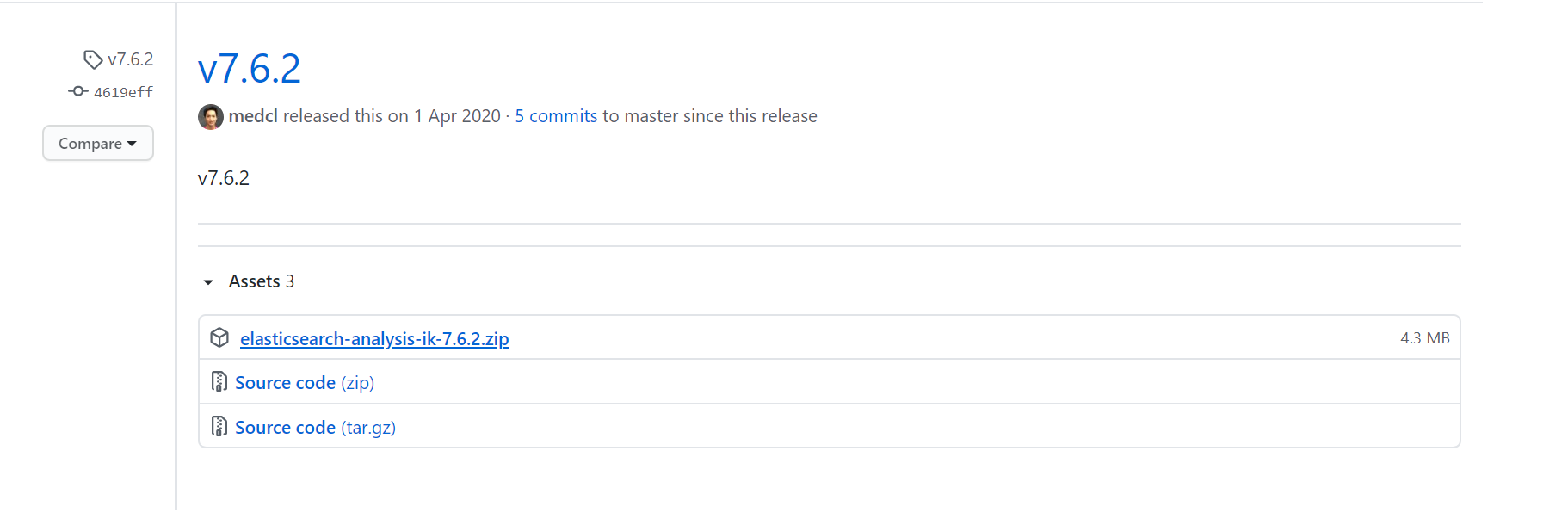Click the 4619eff commit hash

tap(123, 92)
